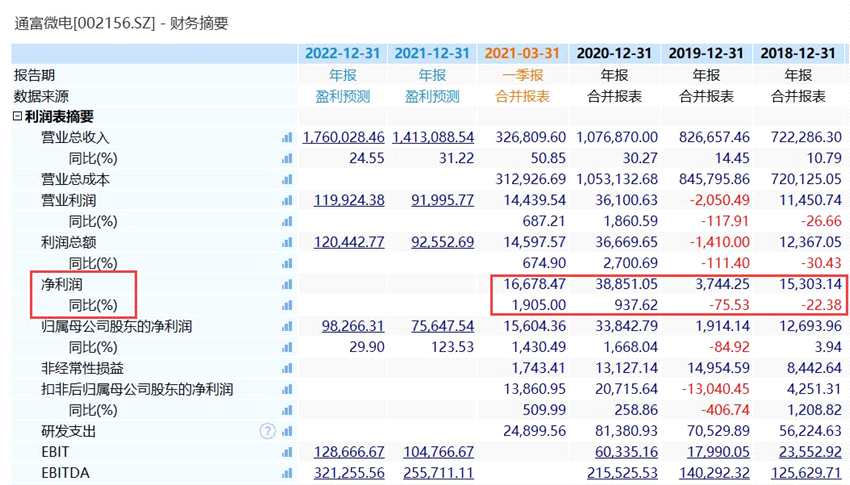Screen dimensions: 850x485
Task: Open EBIT link 104,766.67
Action: [439, 452]
